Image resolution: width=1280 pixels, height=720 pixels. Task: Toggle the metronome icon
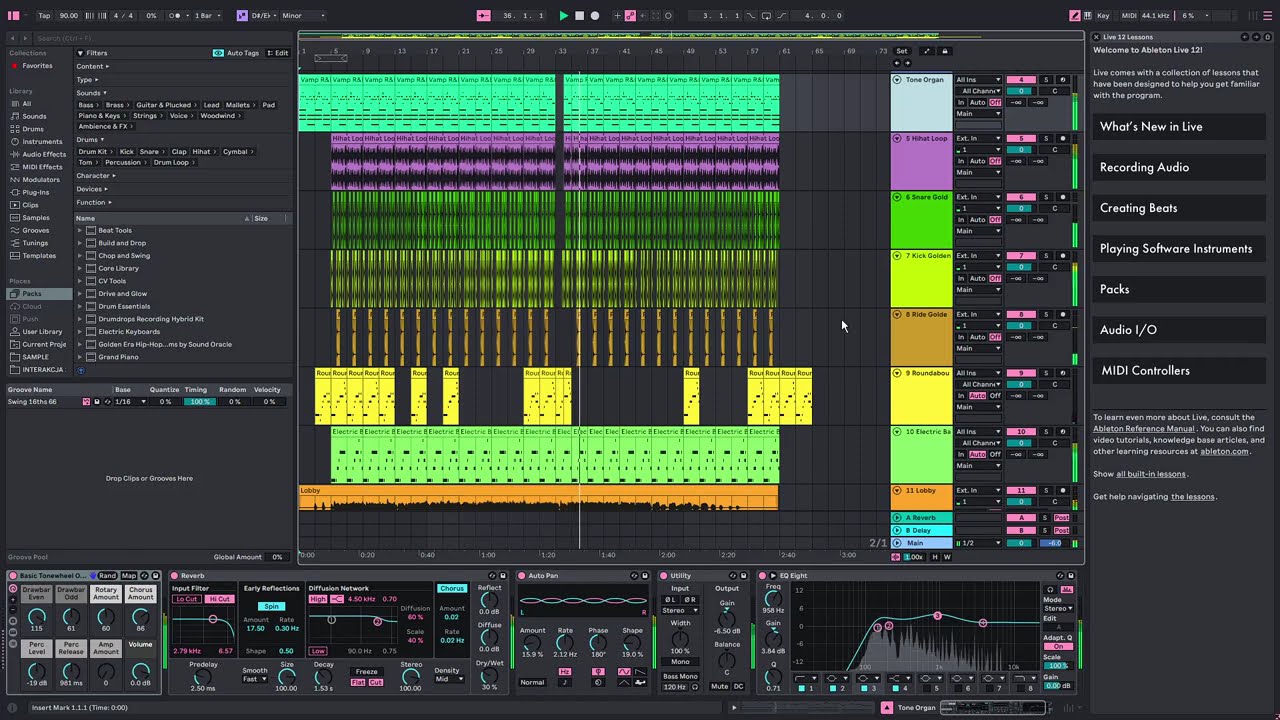(x=177, y=16)
